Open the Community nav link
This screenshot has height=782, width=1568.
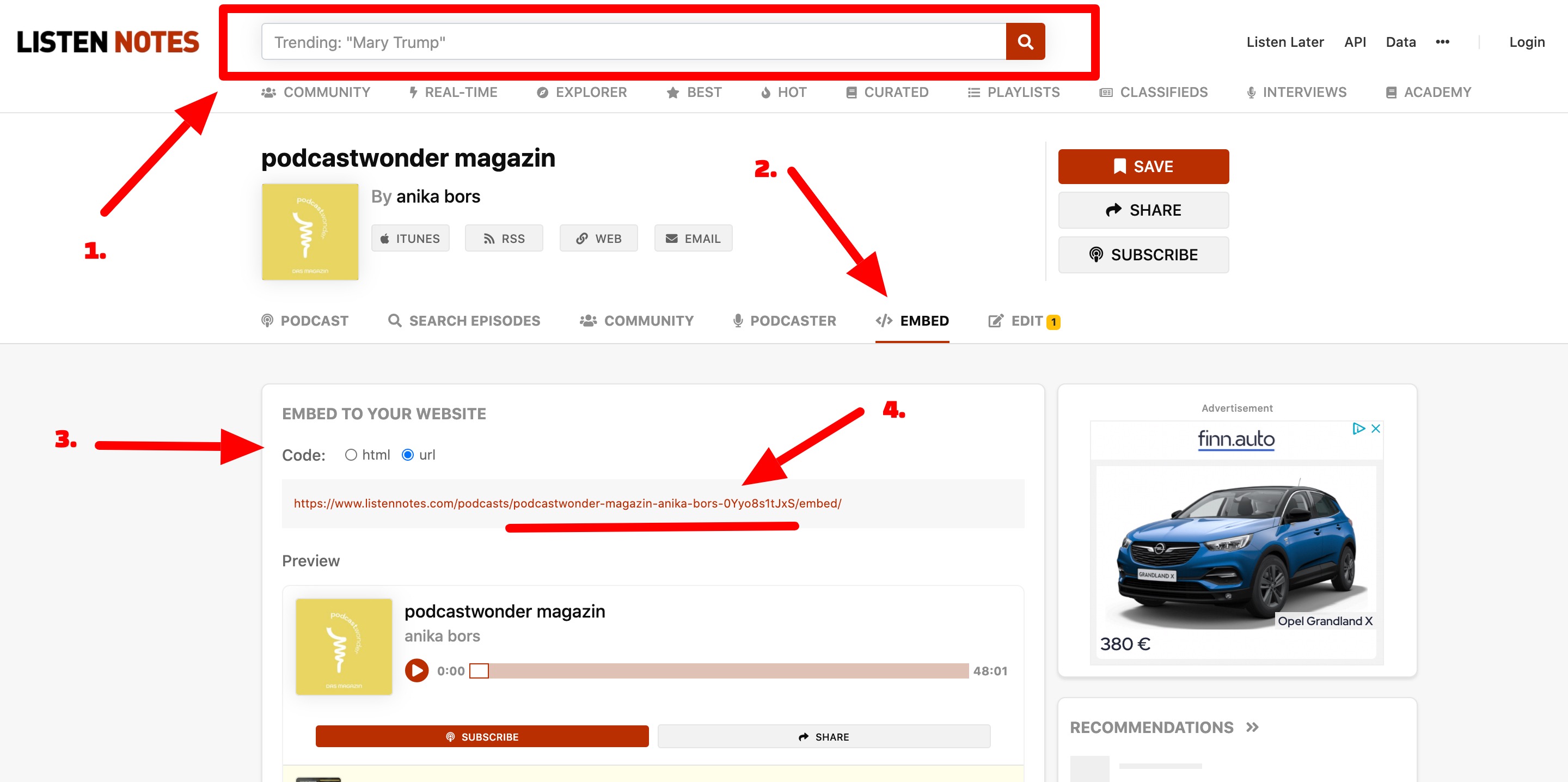click(x=315, y=92)
